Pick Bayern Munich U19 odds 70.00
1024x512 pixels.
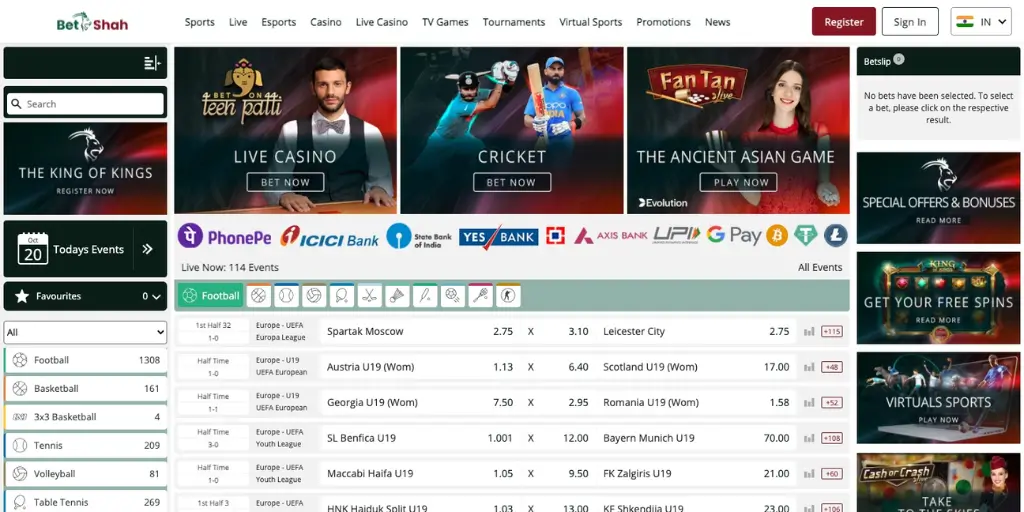776,438
